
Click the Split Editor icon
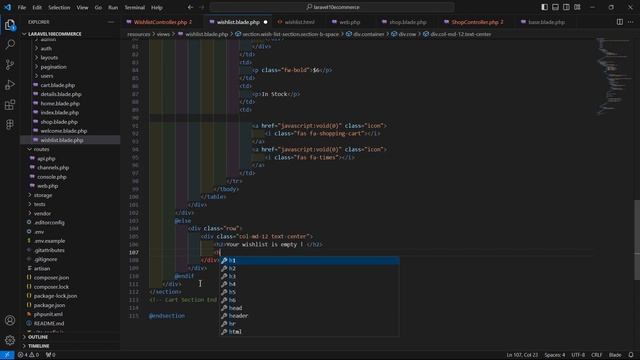620,22
